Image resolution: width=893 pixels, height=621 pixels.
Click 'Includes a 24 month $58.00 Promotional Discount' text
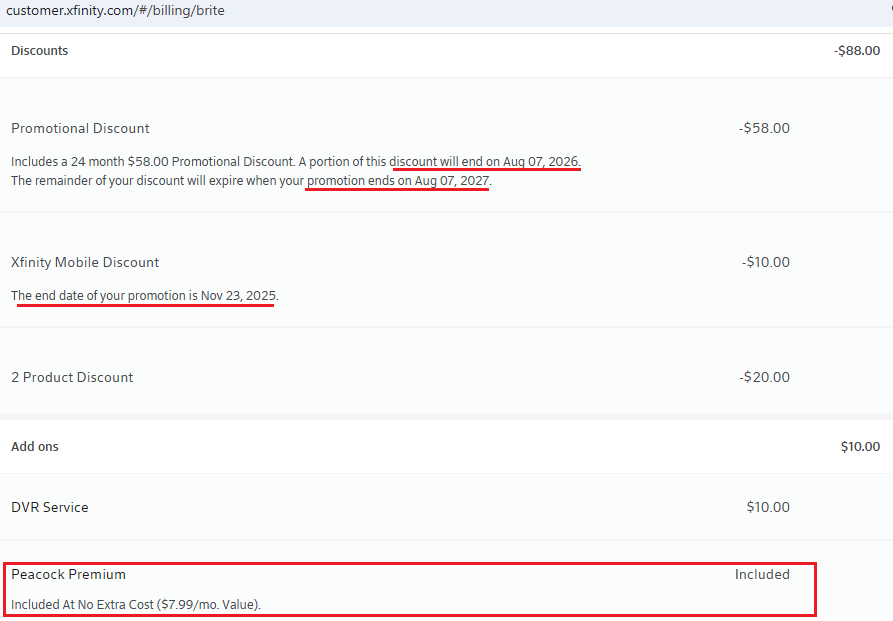[x=152, y=162]
